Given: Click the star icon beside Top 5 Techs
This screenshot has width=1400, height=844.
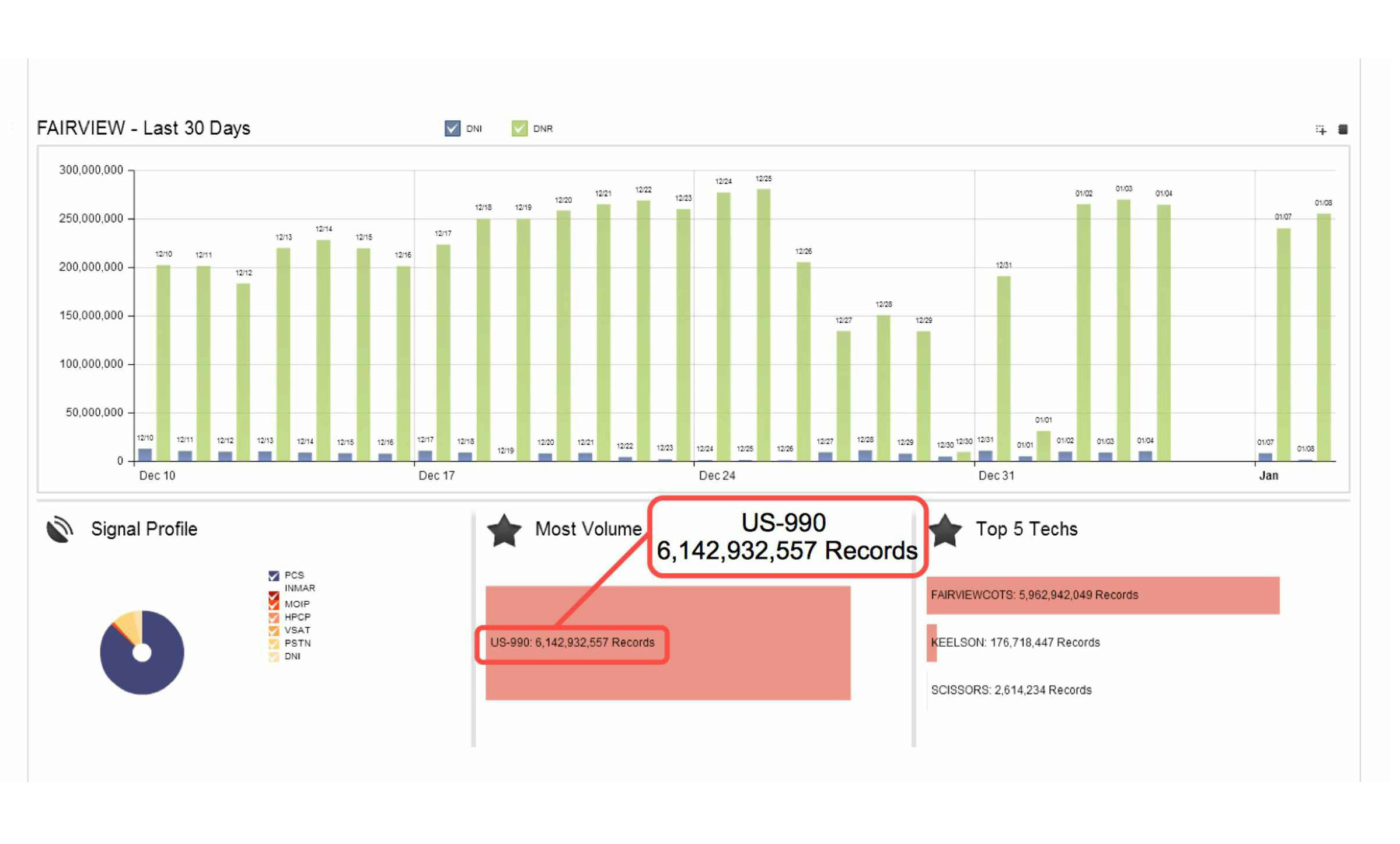Looking at the screenshot, I should point(945,530).
